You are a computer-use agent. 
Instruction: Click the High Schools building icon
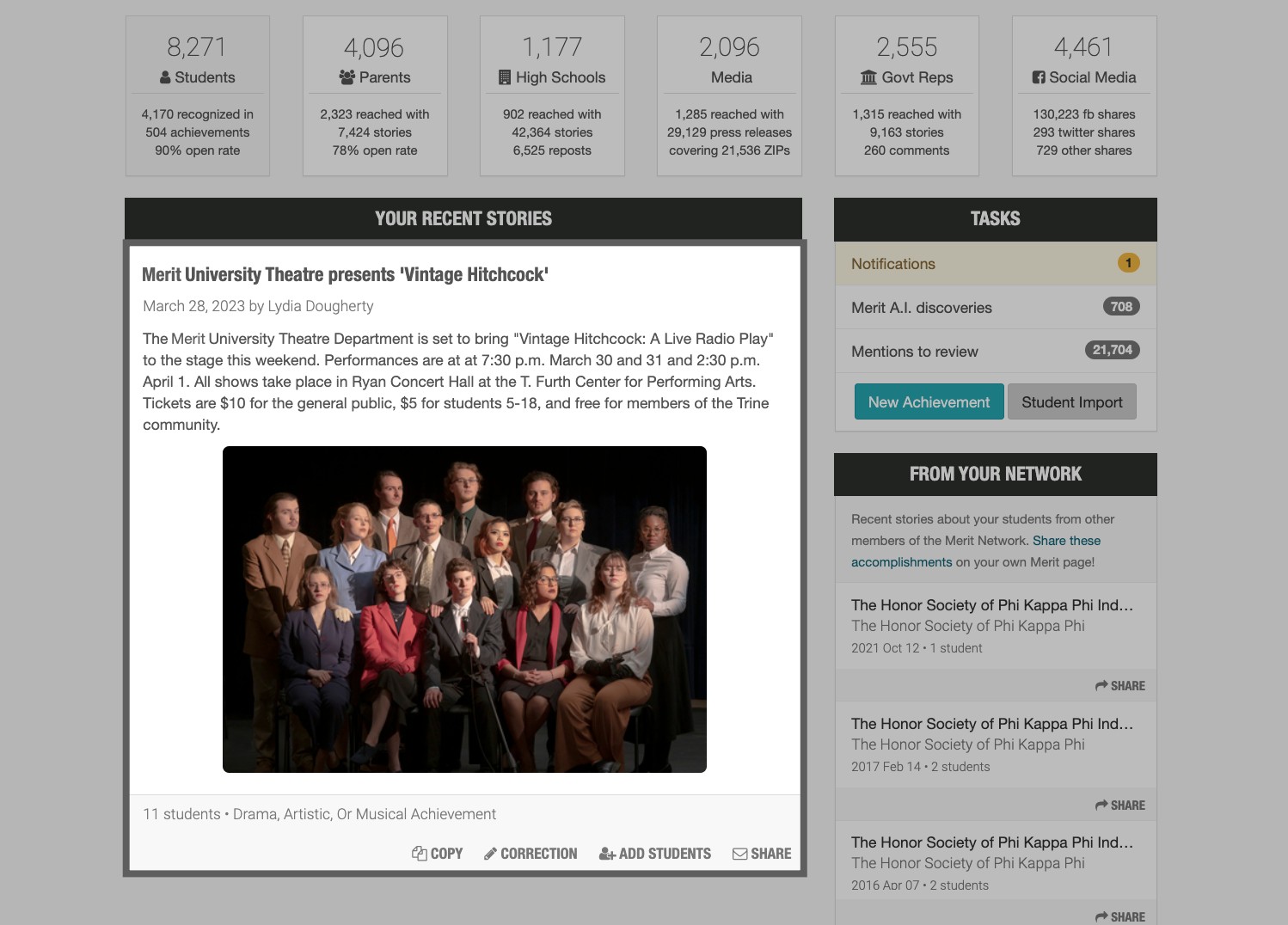pos(506,77)
